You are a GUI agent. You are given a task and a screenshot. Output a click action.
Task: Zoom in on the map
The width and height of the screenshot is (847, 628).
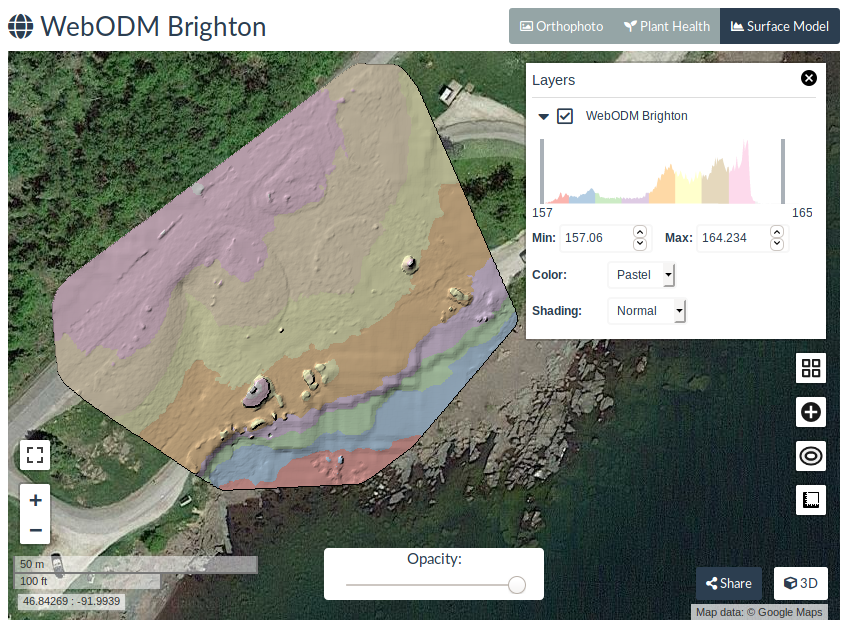(35, 500)
